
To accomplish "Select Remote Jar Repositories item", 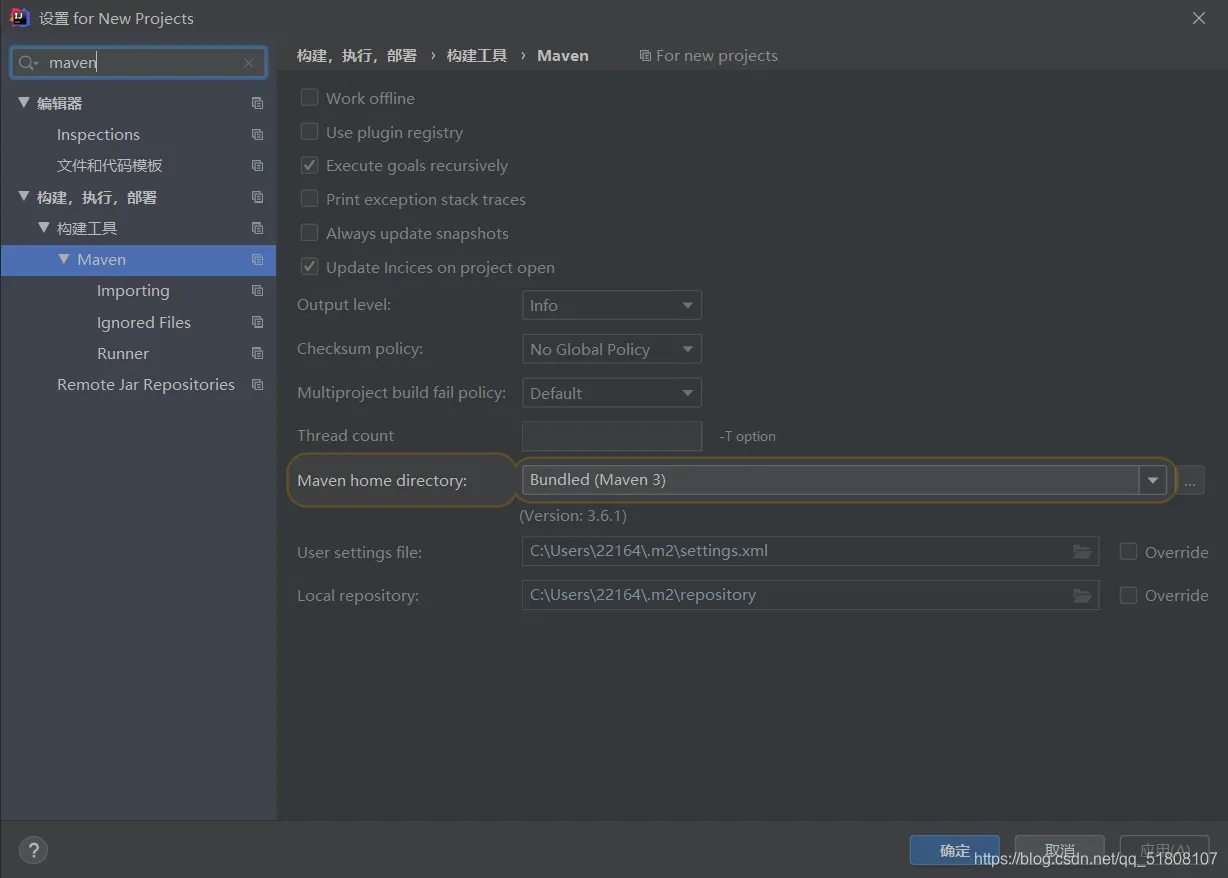I will click(x=146, y=384).
